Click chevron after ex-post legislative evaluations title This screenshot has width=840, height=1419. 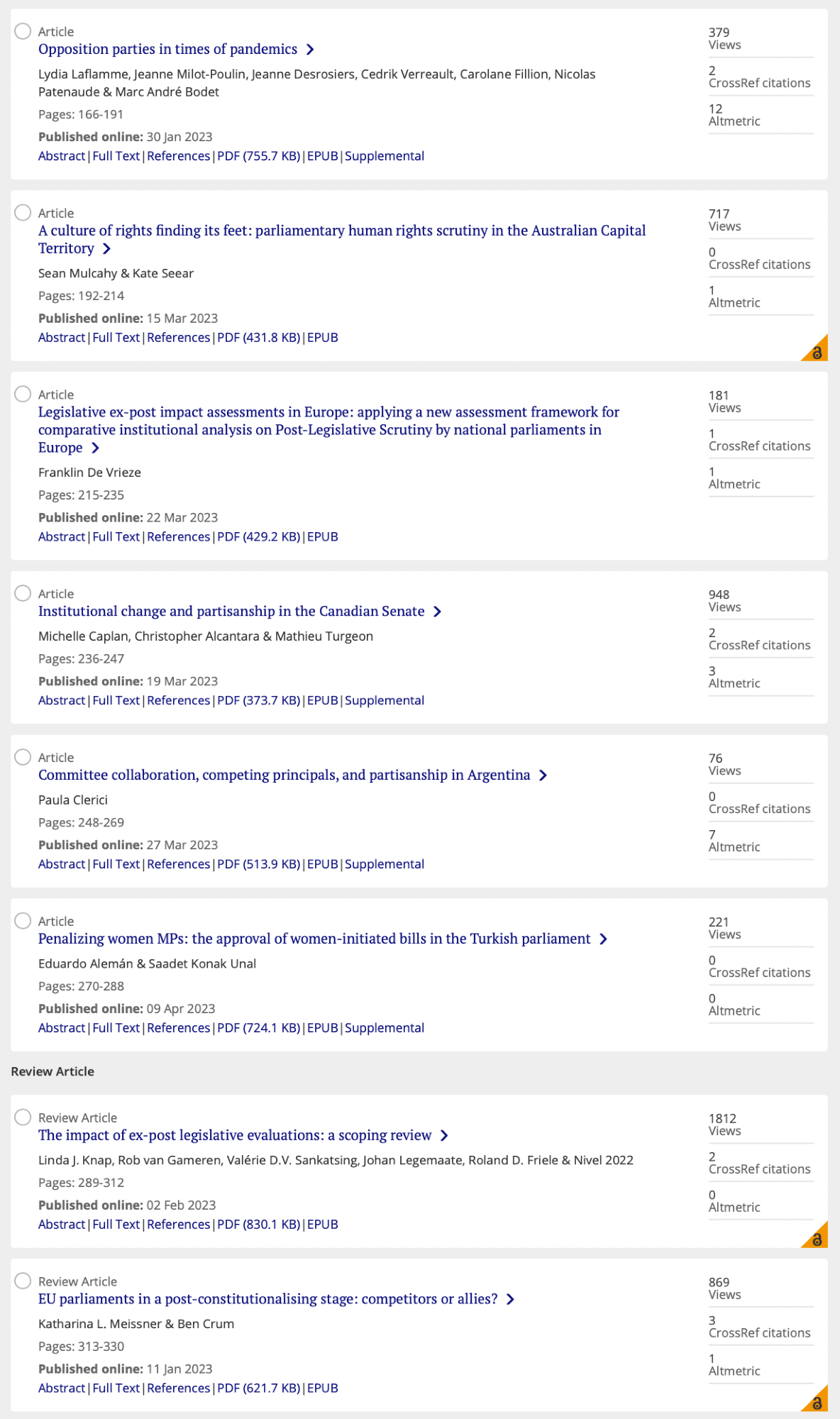[444, 1136]
